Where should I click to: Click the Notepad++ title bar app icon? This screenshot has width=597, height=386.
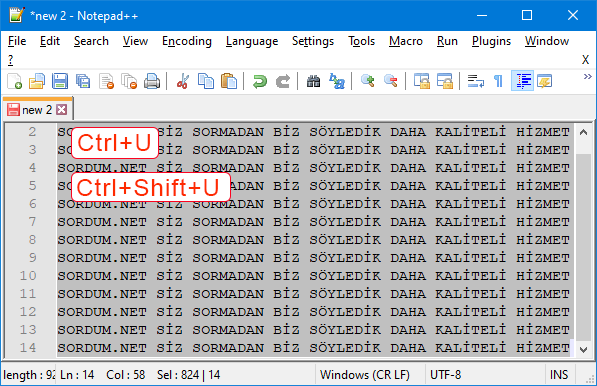tap(16, 15)
